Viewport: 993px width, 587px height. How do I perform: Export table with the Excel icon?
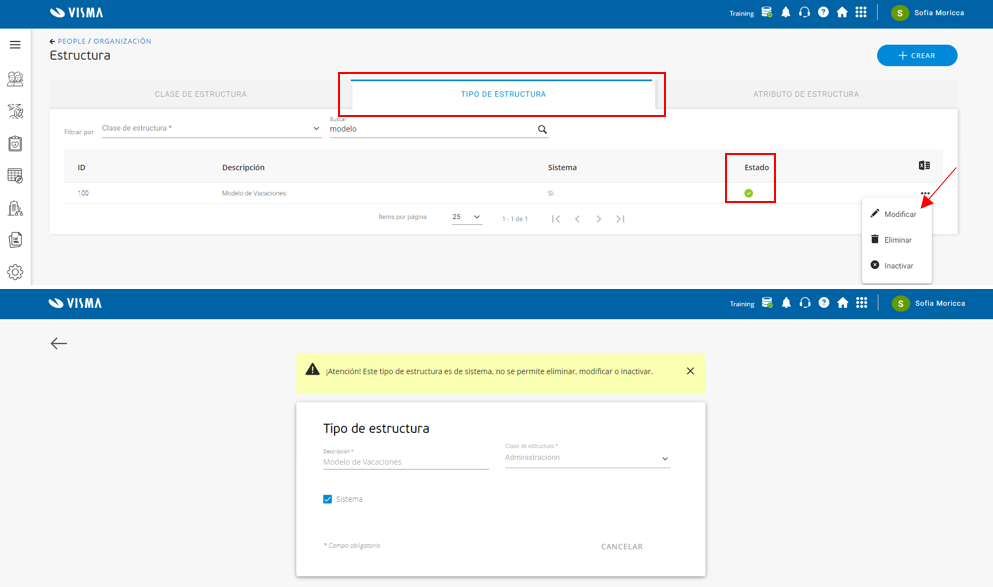925,165
